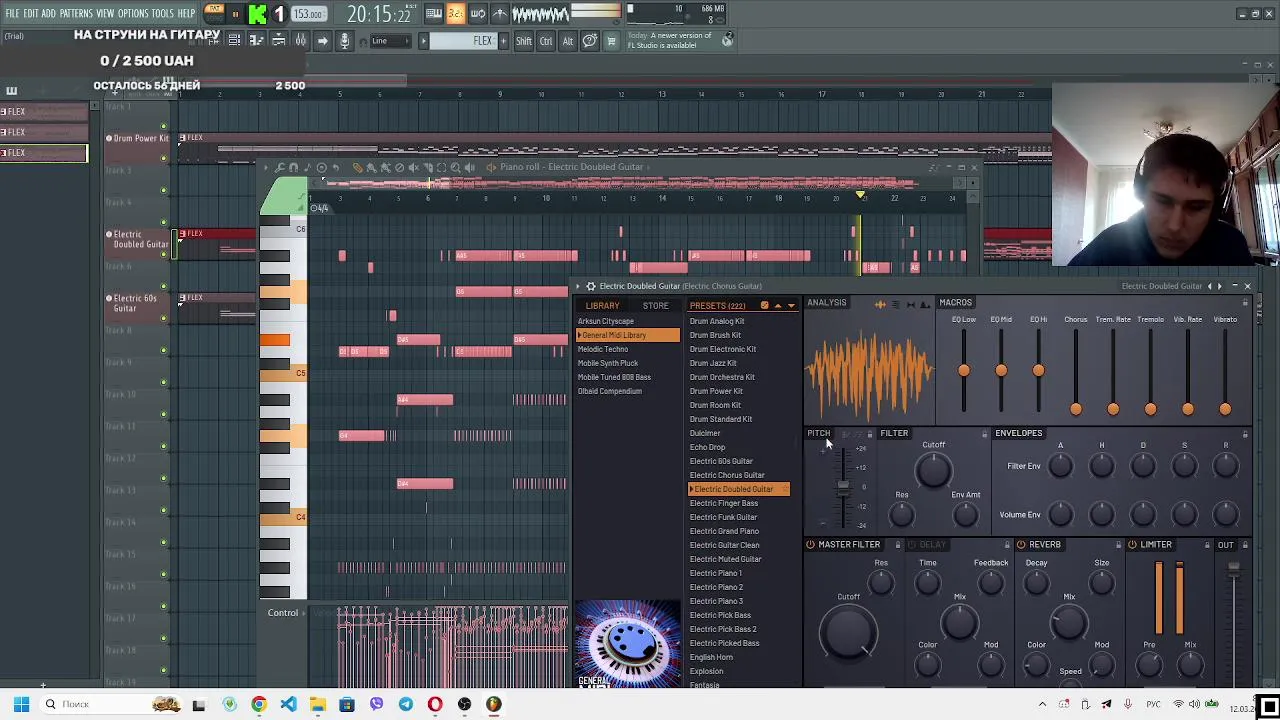The image size is (1280, 720).
Task: Open the Control lane selector in piano roll
Action: coord(283,613)
